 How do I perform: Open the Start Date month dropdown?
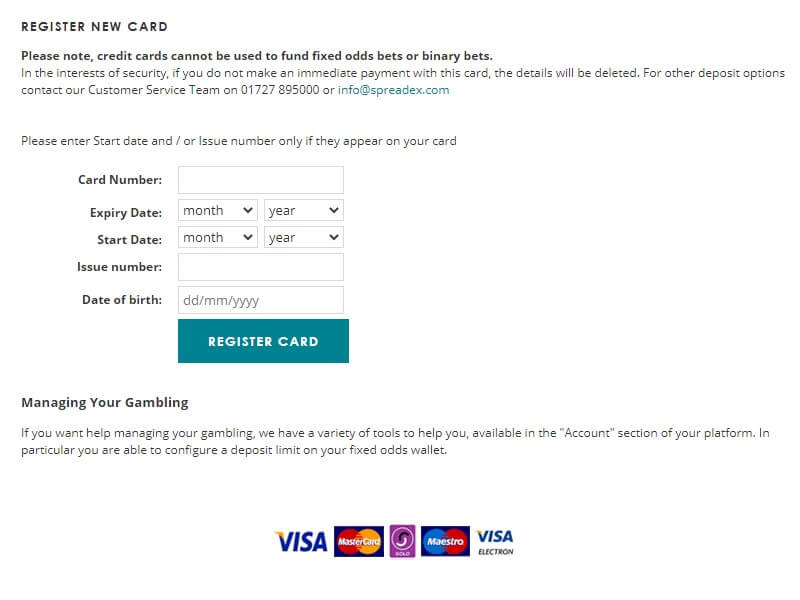tap(218, 237)
